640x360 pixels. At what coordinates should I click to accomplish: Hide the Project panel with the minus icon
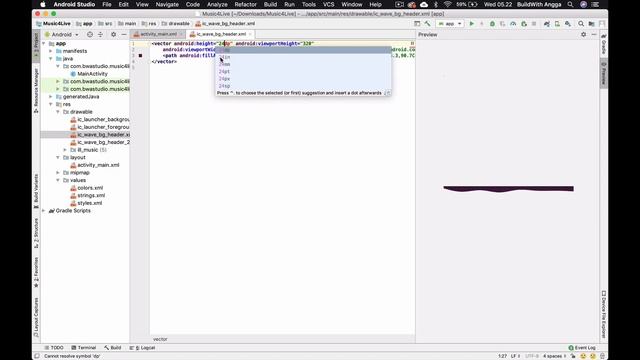[124, 35]
